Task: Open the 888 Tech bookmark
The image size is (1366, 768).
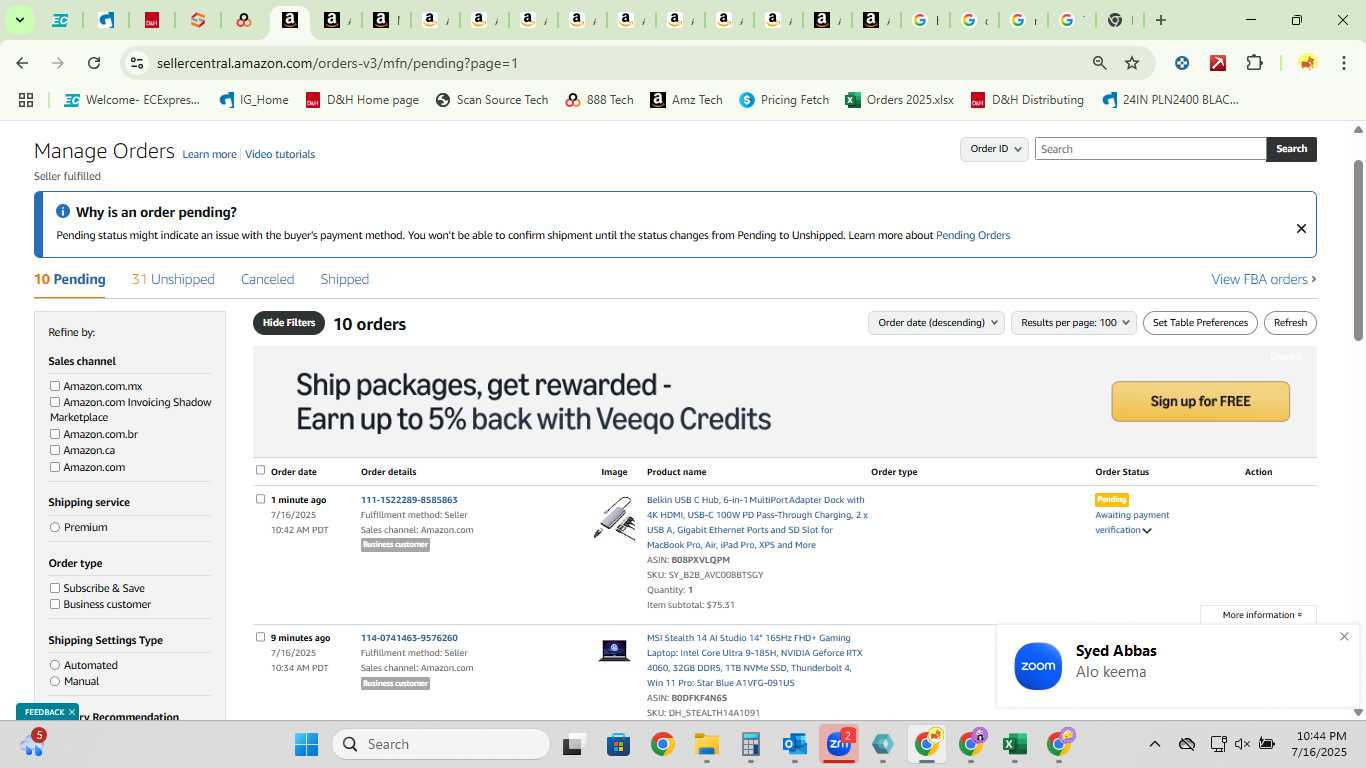Action: (599, 100)
